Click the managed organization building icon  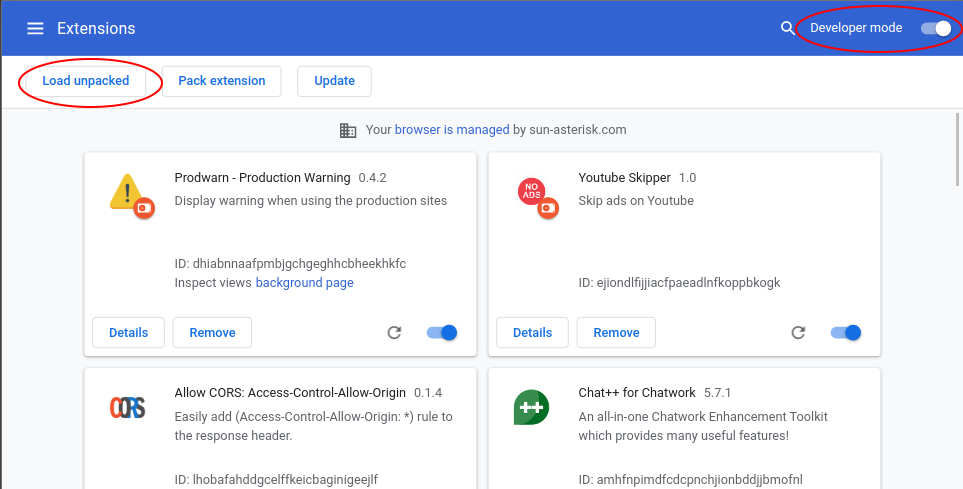pyautogui.click(x=348, y=130)
